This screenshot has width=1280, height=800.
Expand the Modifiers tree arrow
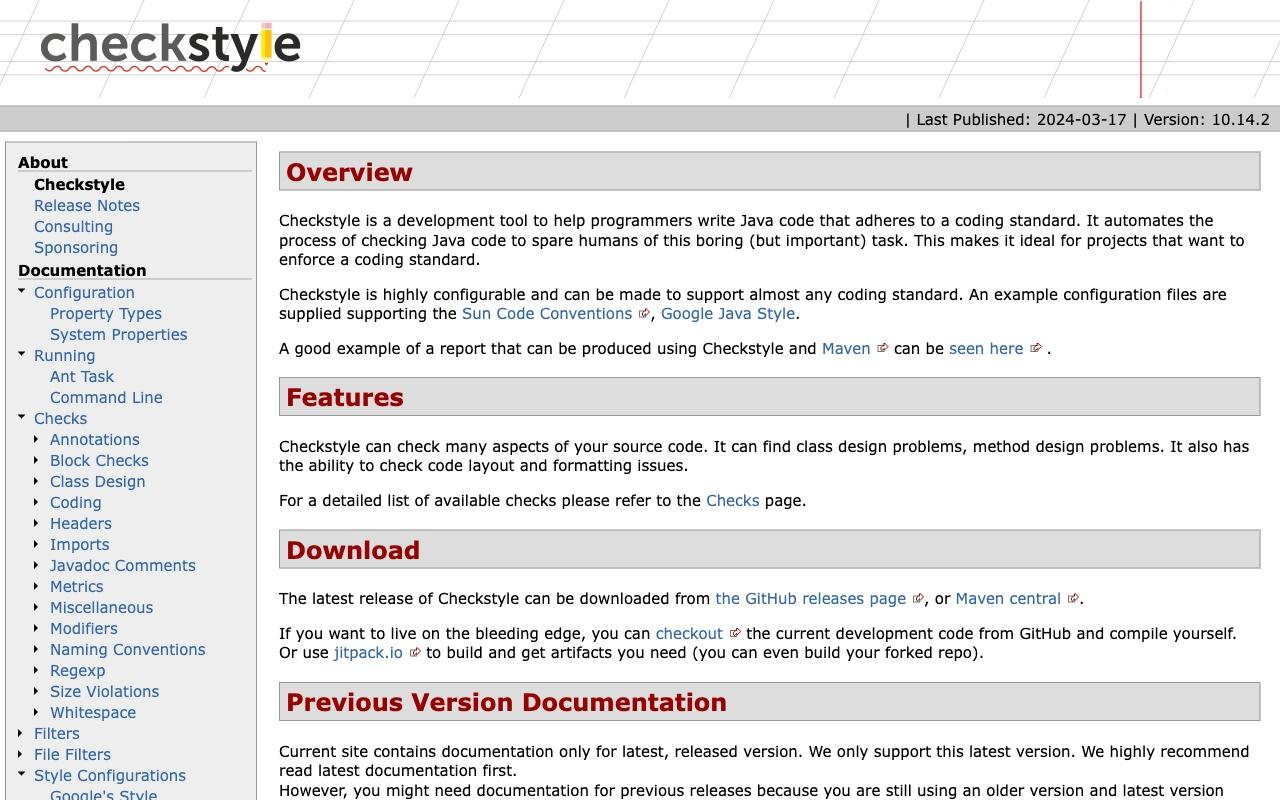[37, 628]
